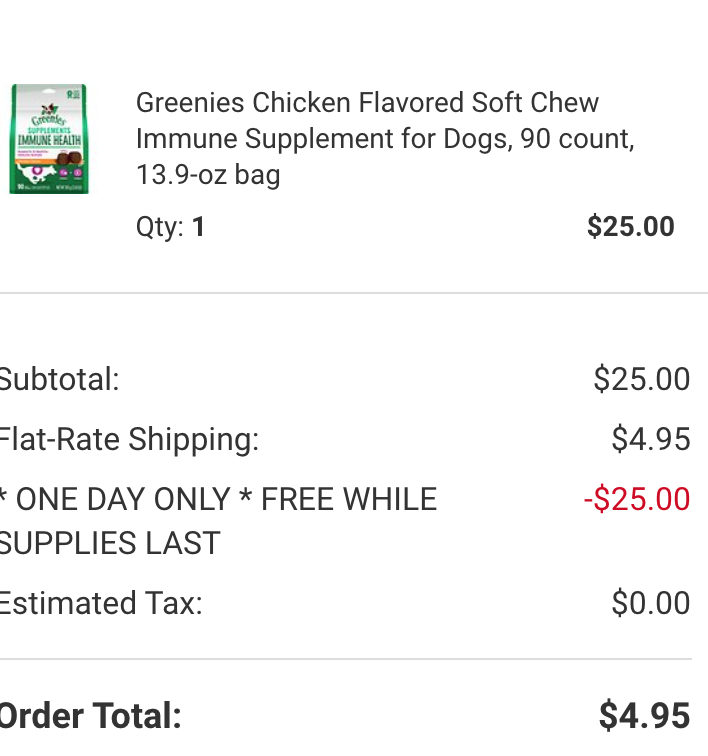This screenshot has height=756, width=708.
Task: Click the divider line below the product
Action: click(354, 293)
